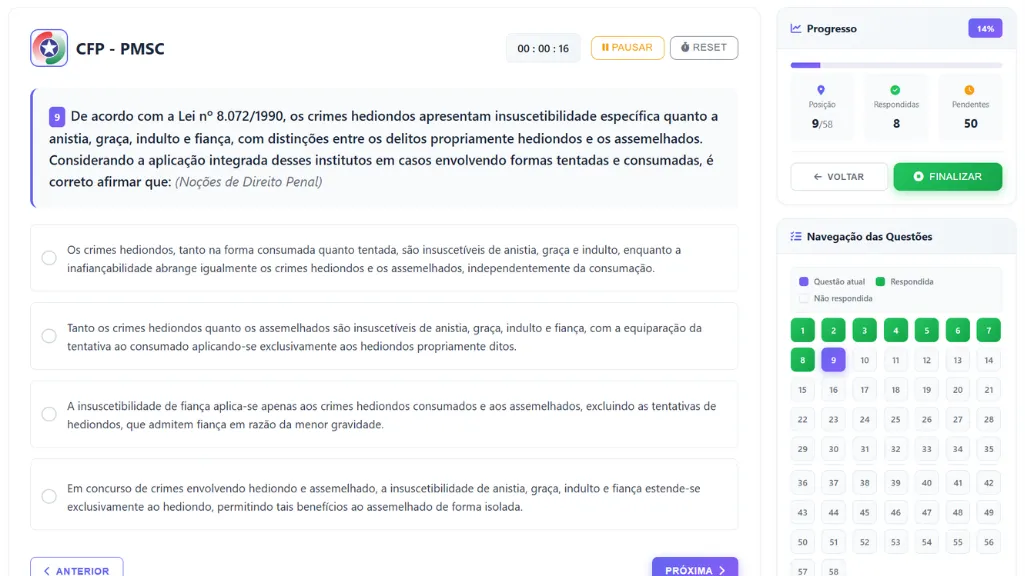1025x576 pixels.
Task: Jump to question 58 in the grid
Action: click(833, 570)
